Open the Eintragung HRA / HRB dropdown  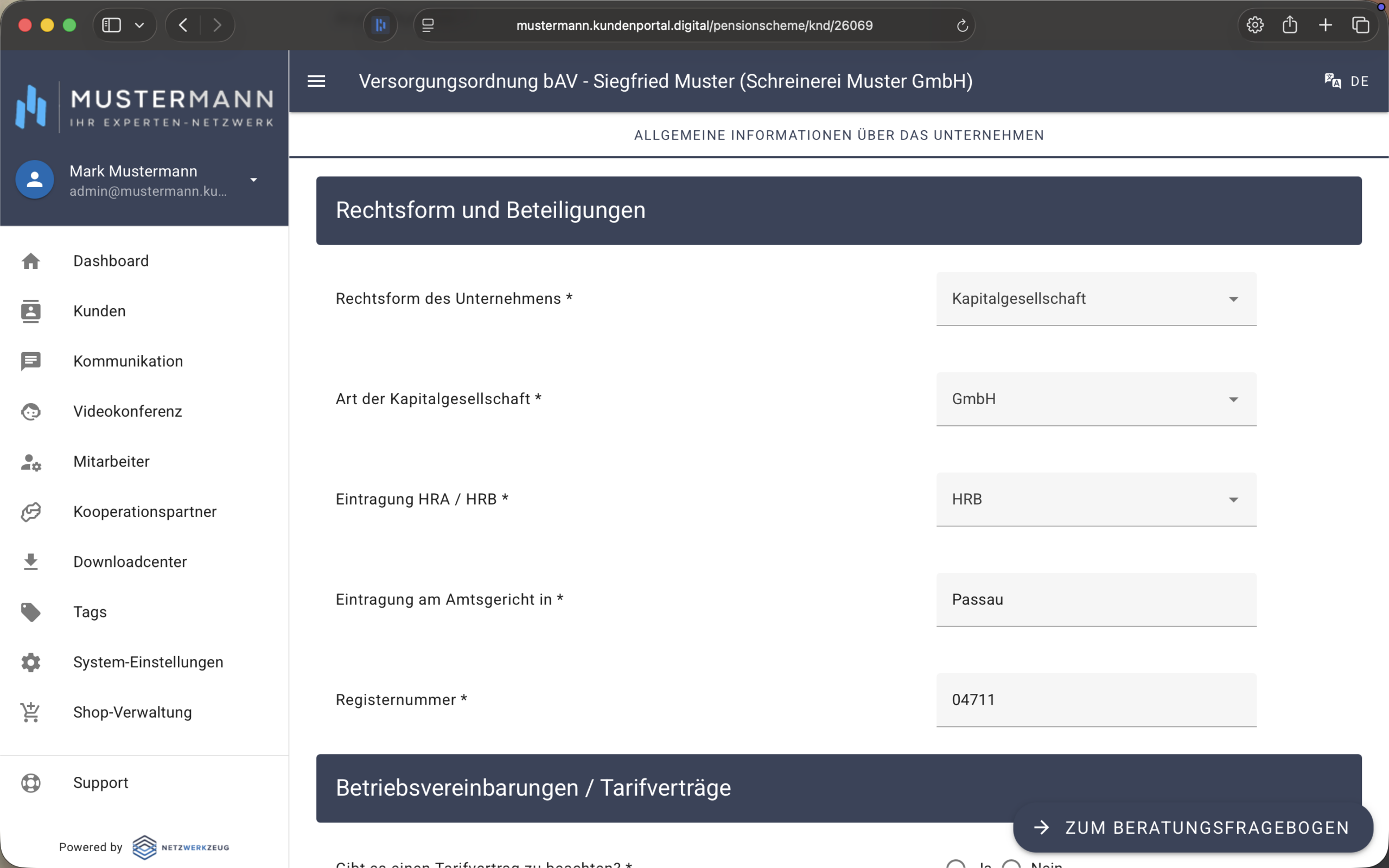coord(1095,500)
